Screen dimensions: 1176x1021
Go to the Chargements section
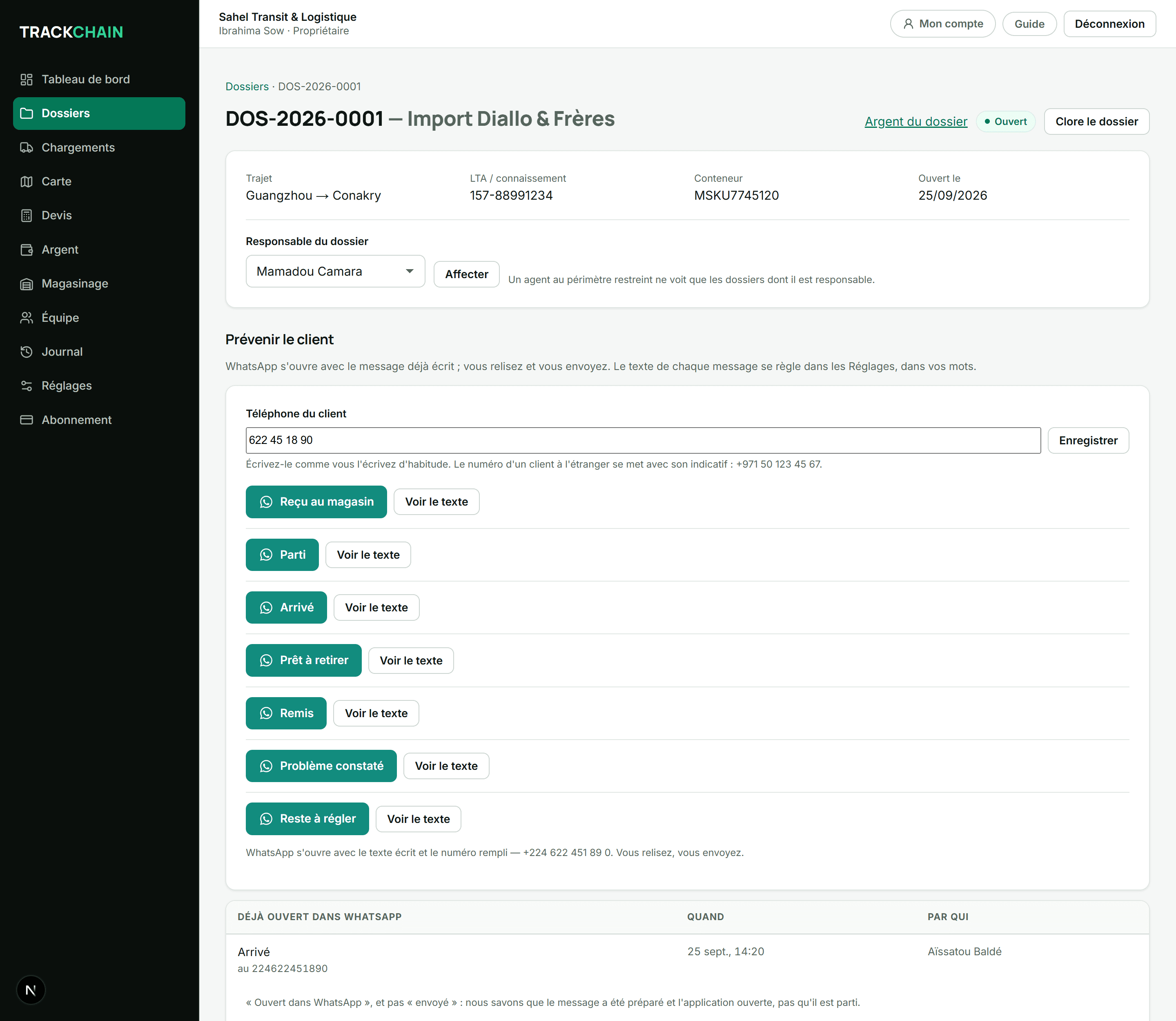[99, 147]
